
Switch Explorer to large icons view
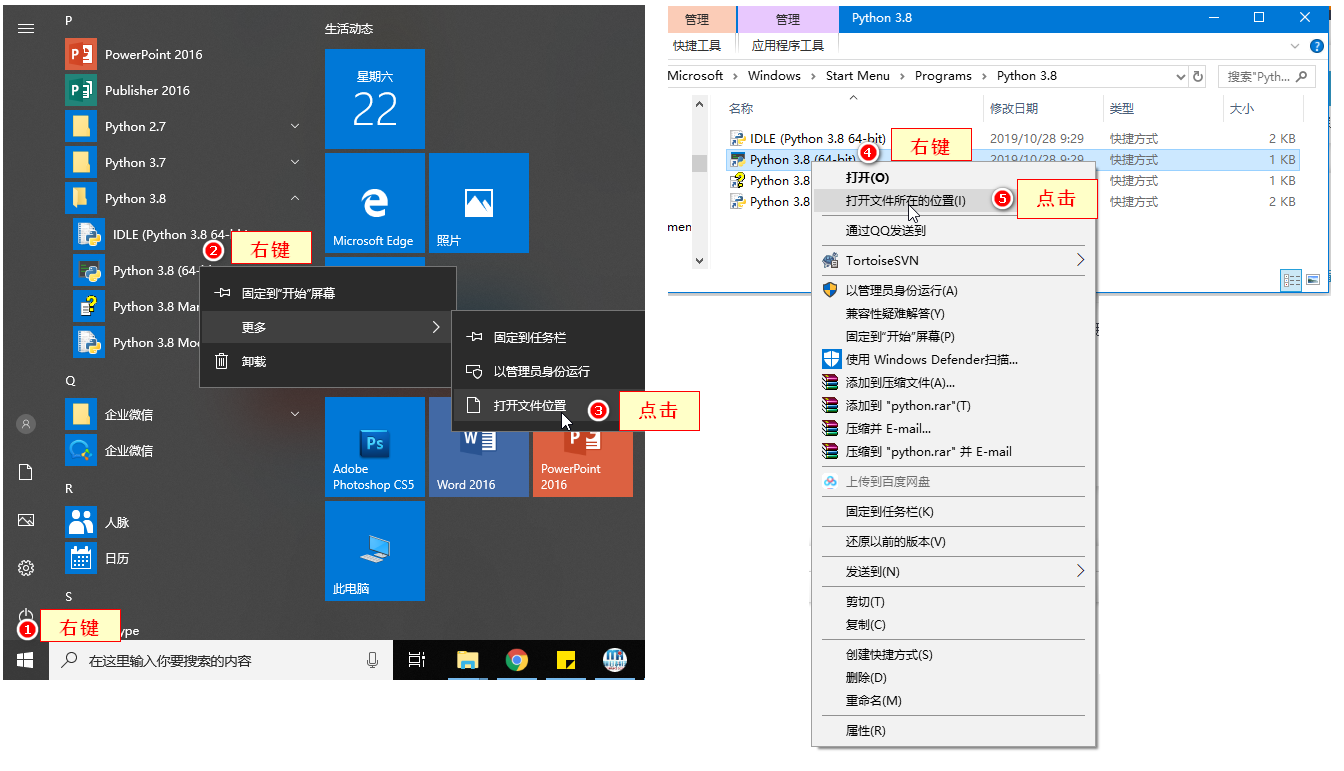tap(1313, 280)
